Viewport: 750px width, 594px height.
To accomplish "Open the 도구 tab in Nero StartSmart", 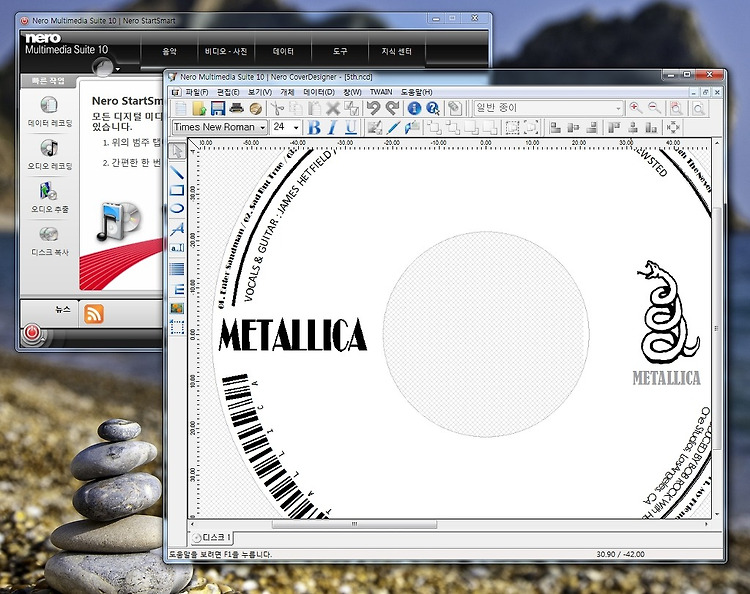I will click(x=340, y=51).
